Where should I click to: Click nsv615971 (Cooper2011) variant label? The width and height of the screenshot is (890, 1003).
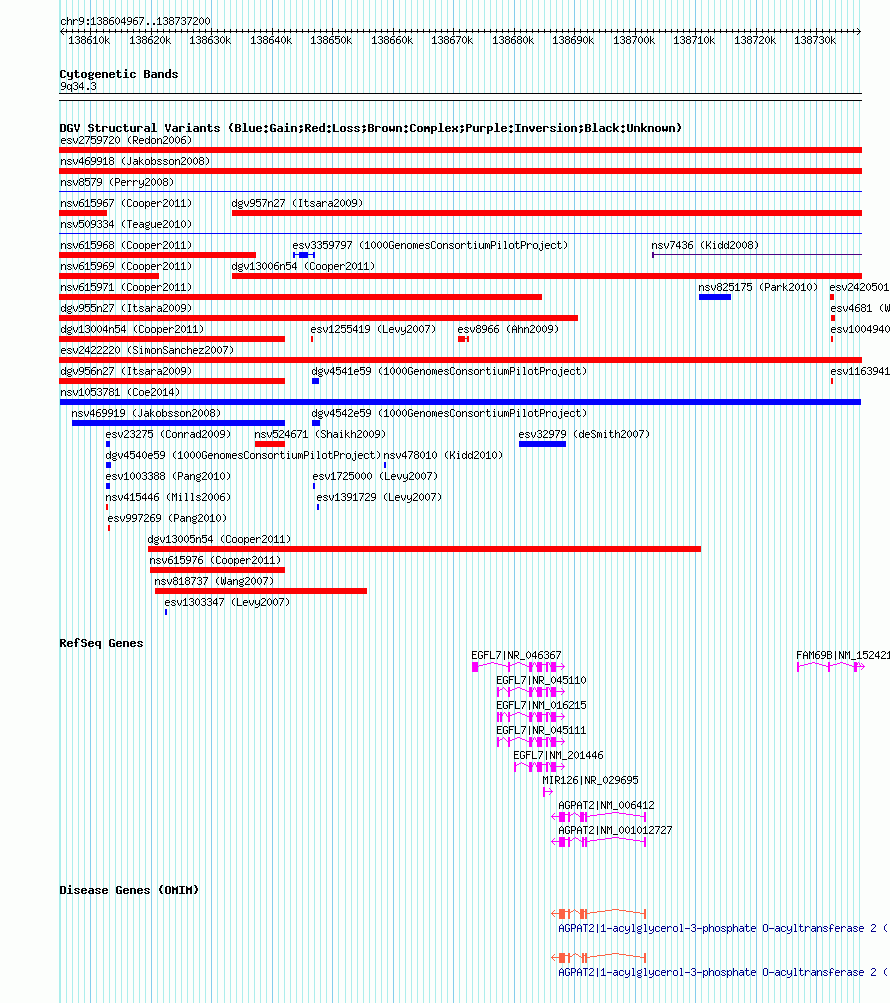[x=125, y=287]
